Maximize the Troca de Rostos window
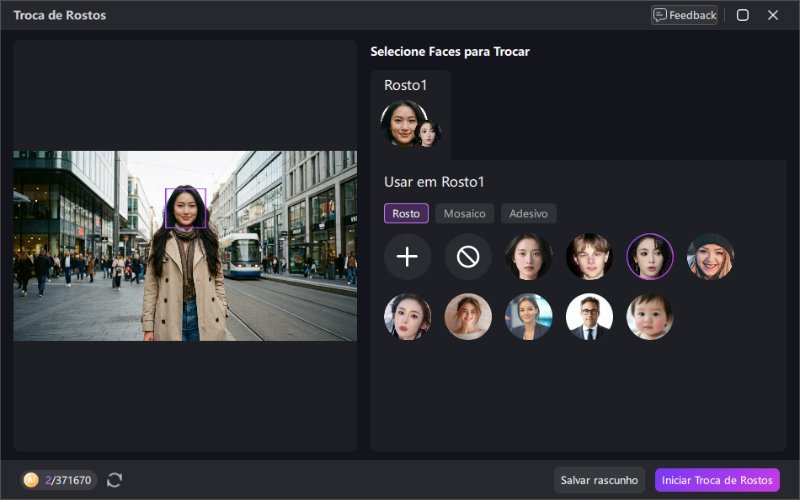800x500 pixels. tap(743, 15)
